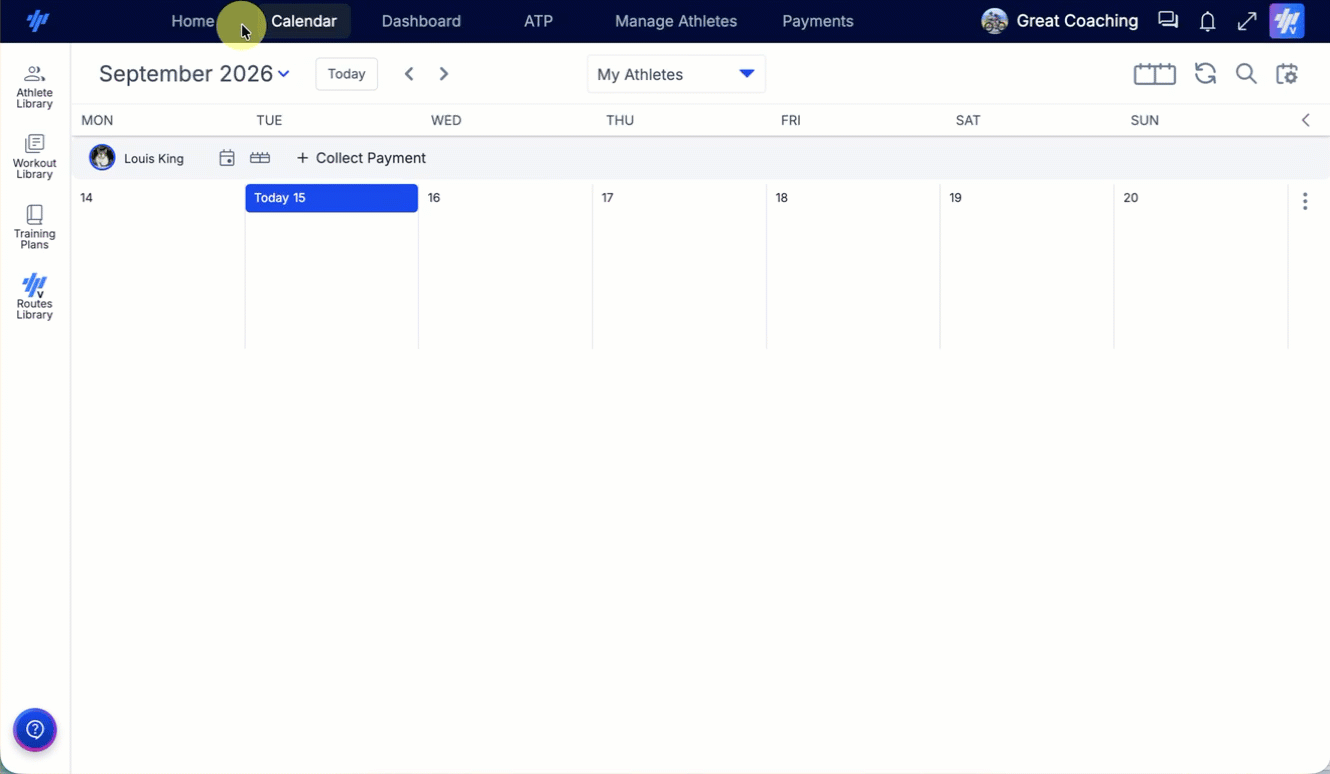Go to the next week arrow
The image size is (1330, 774).
tap(444, 74)
